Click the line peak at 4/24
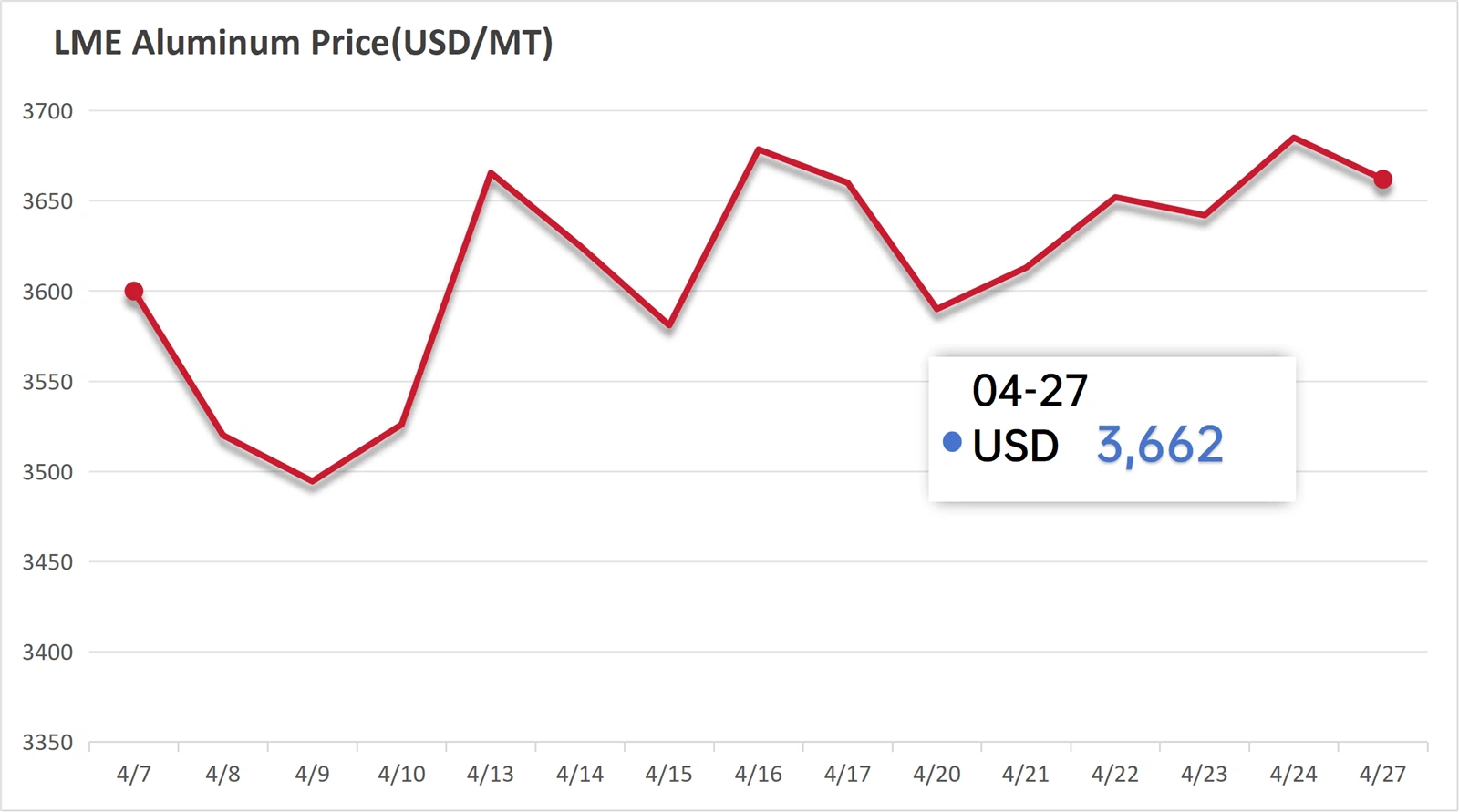This screenshot has height=812, width=1459. (x=1294, y=139)
